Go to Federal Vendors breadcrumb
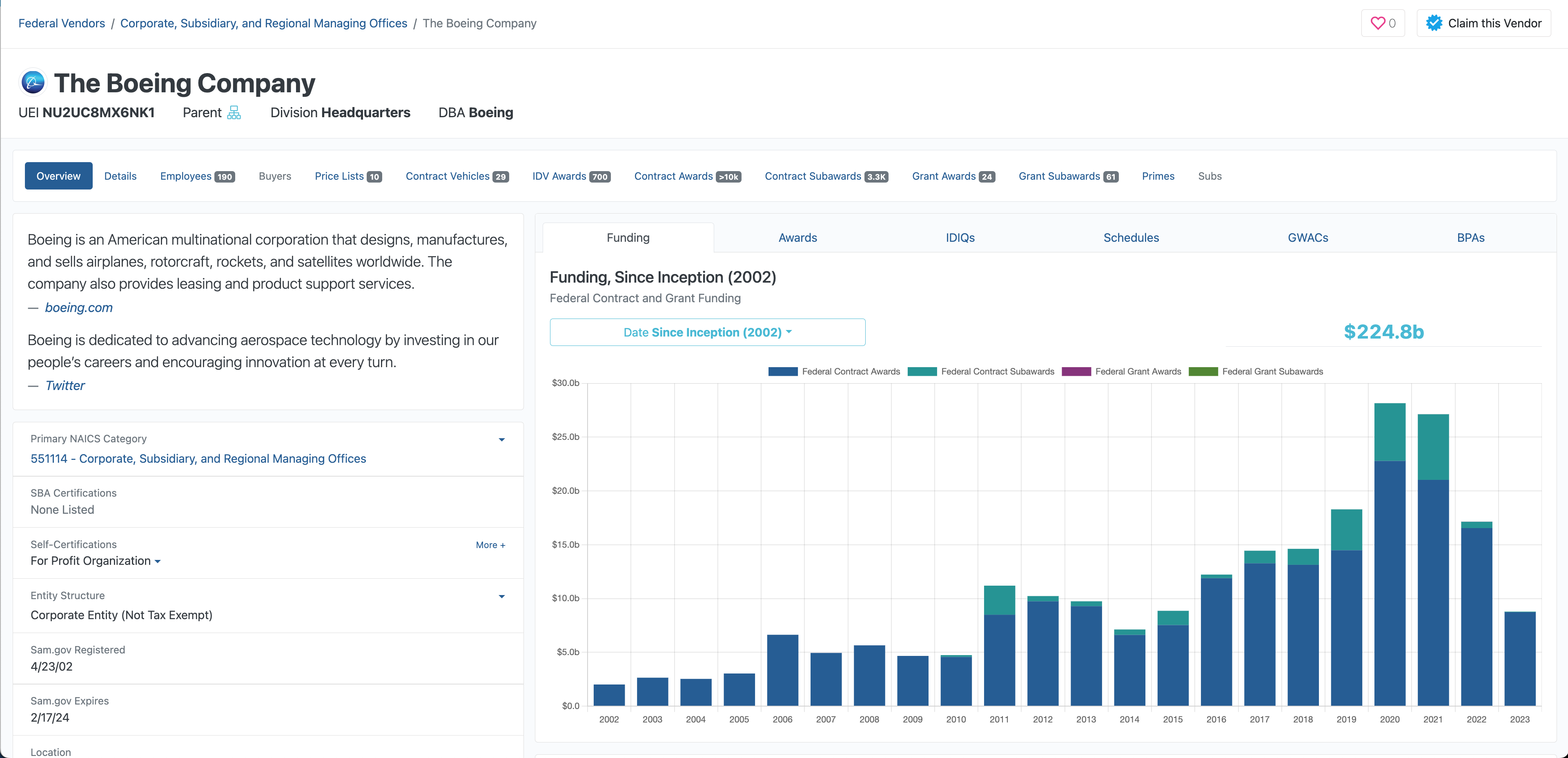This screenshot has height=758, width=1568. coord(62,23)
